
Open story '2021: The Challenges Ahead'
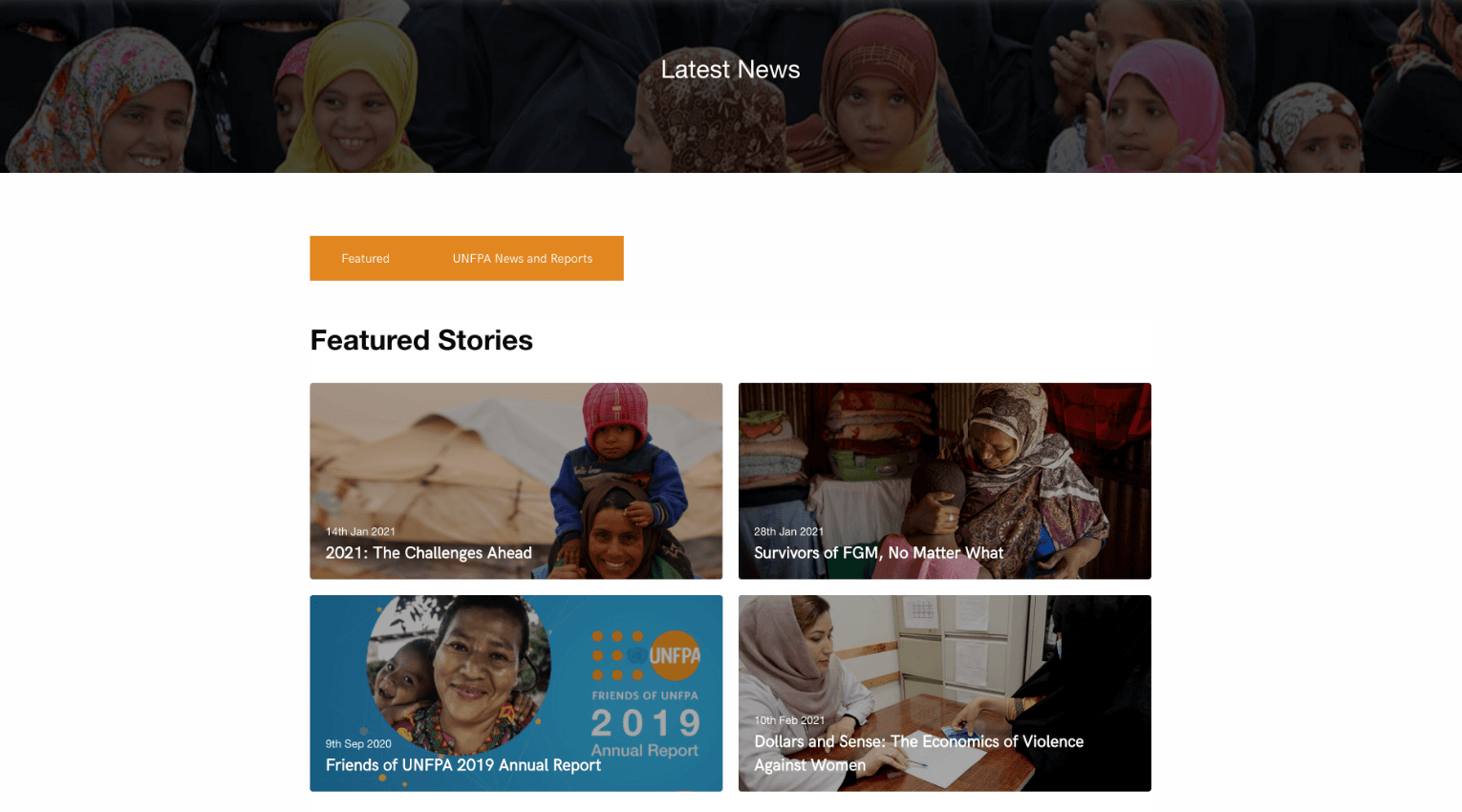tap(428, 553)
